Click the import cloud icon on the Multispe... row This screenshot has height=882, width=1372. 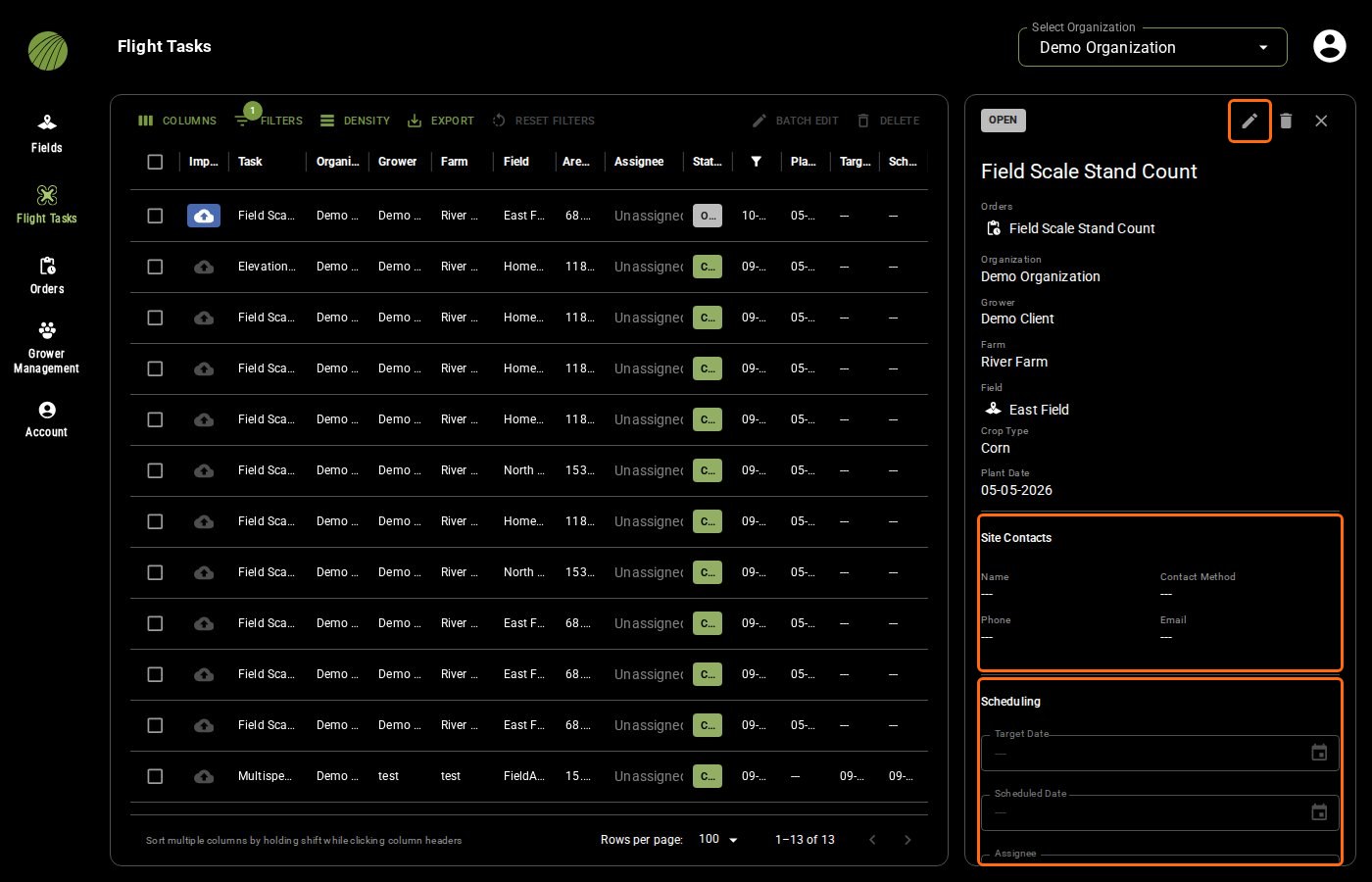tap(204, 776)
